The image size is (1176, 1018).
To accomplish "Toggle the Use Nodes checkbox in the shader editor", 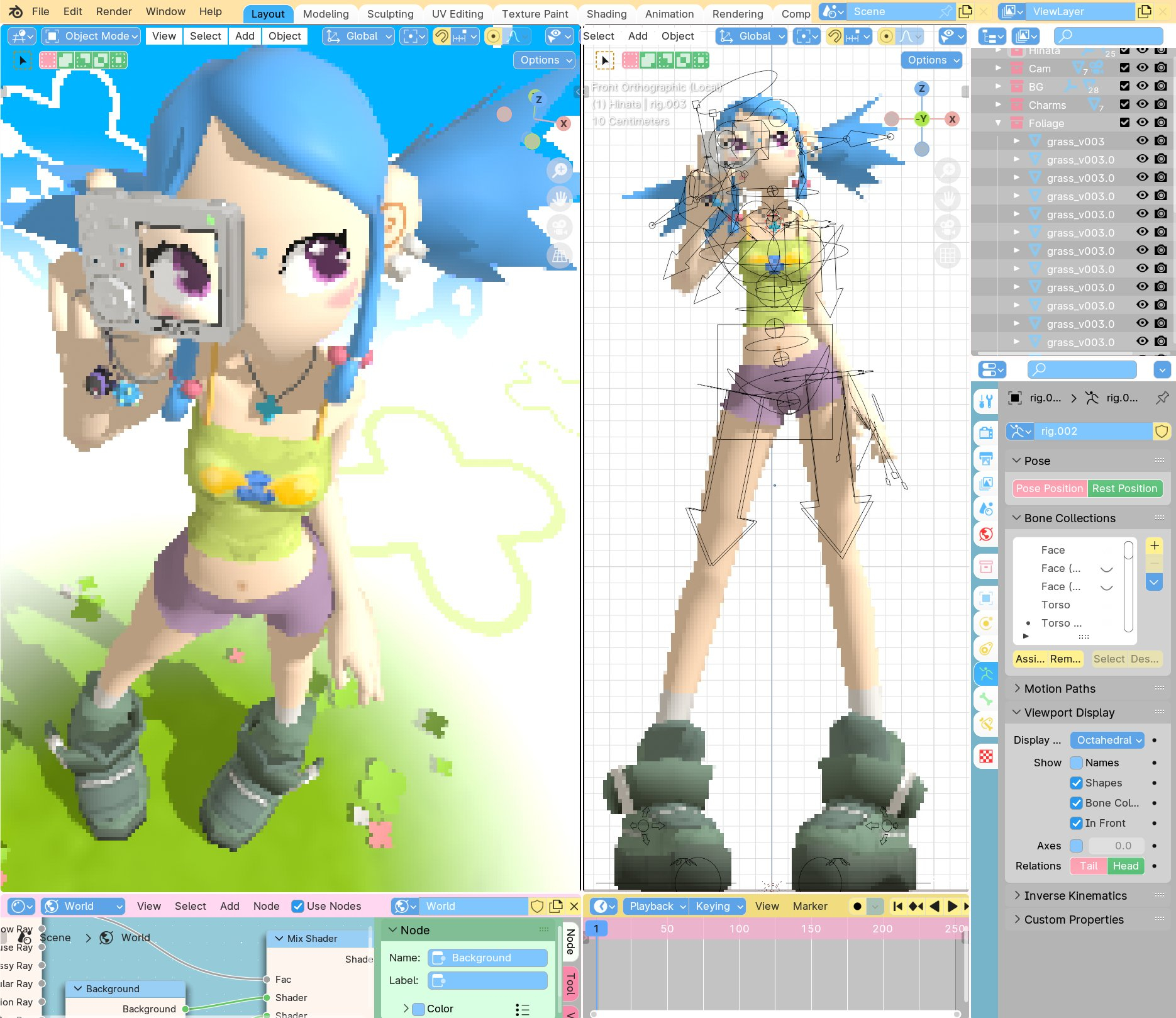I will (x=297, y=906).
